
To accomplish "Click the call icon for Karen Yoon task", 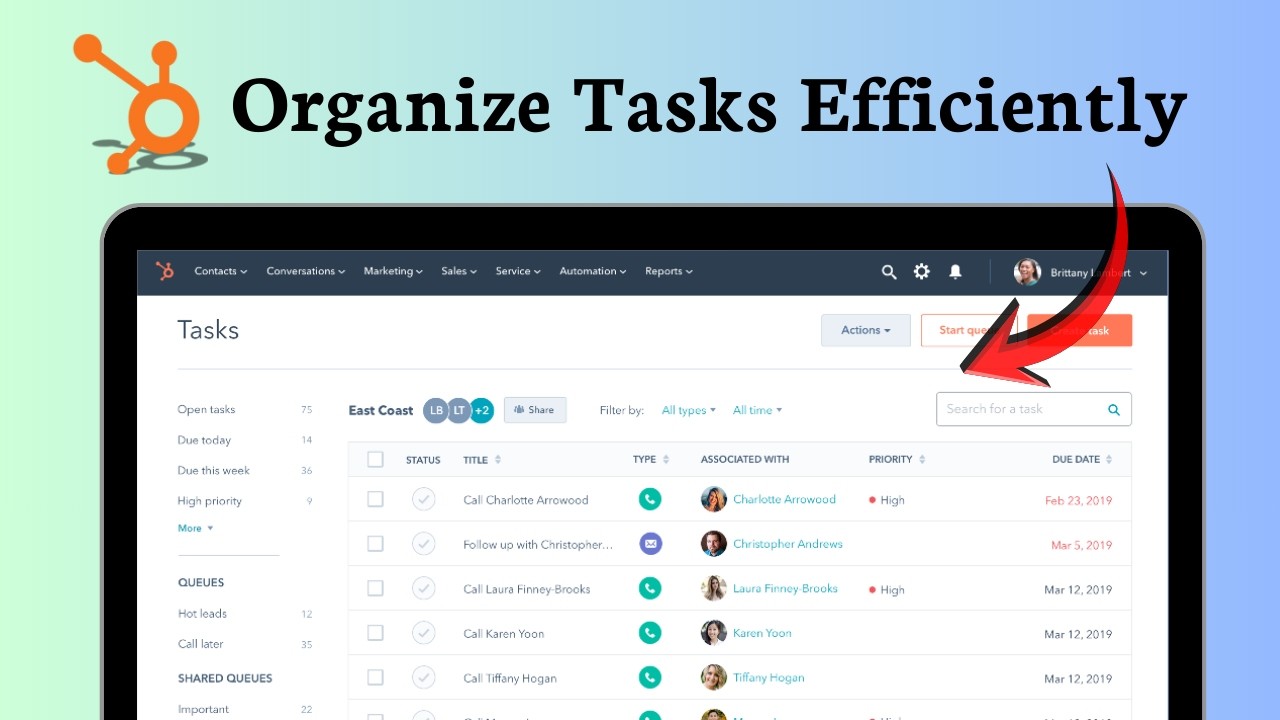I will tap(651, 633).
